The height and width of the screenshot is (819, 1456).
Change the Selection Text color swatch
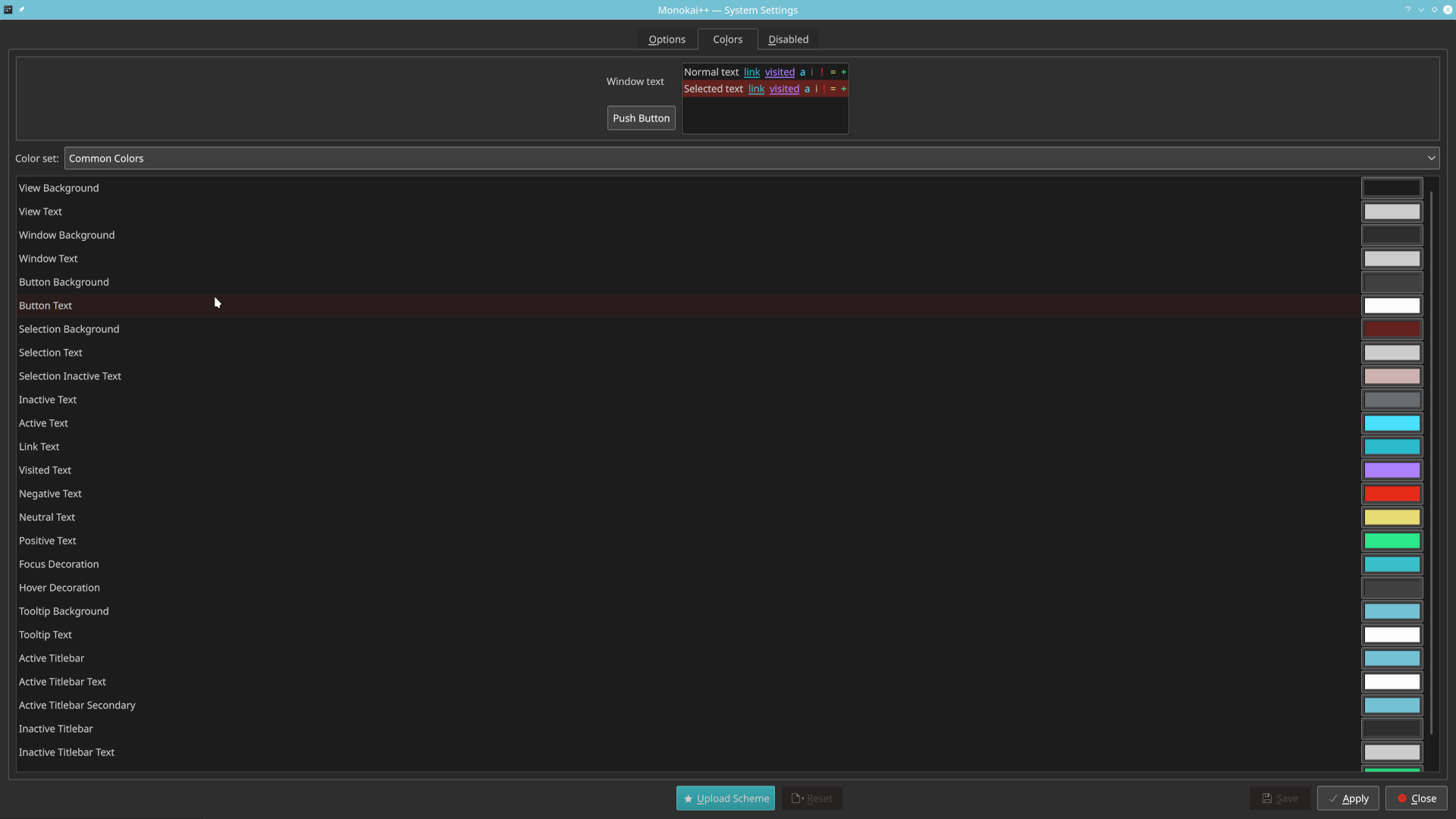1392,353
